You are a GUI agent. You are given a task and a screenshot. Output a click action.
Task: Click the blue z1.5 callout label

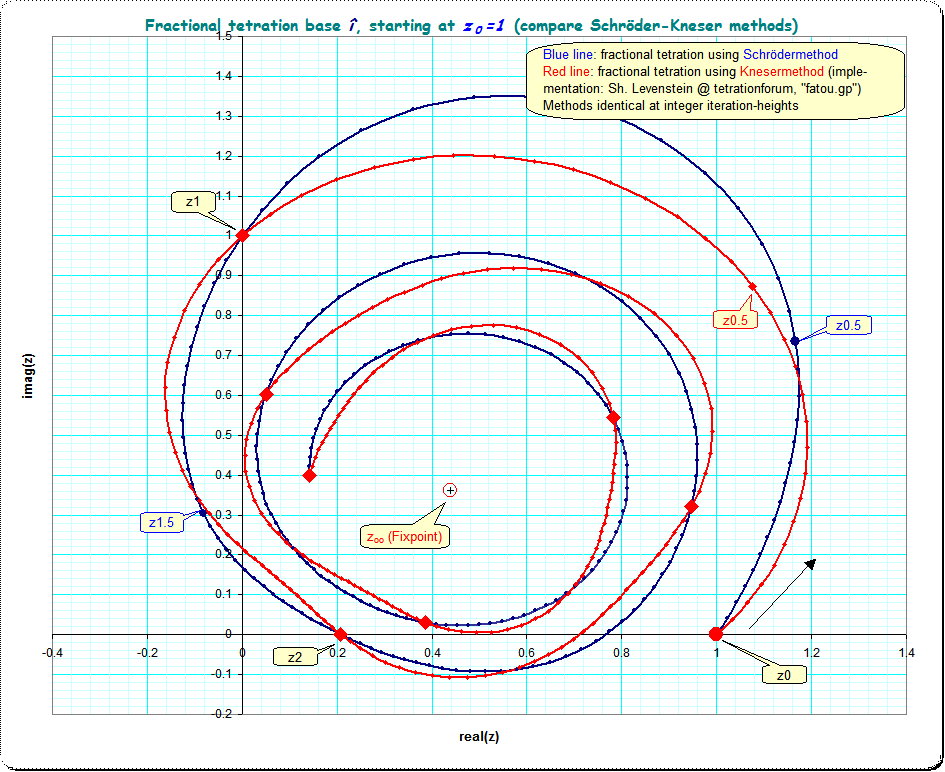point(162,523)
